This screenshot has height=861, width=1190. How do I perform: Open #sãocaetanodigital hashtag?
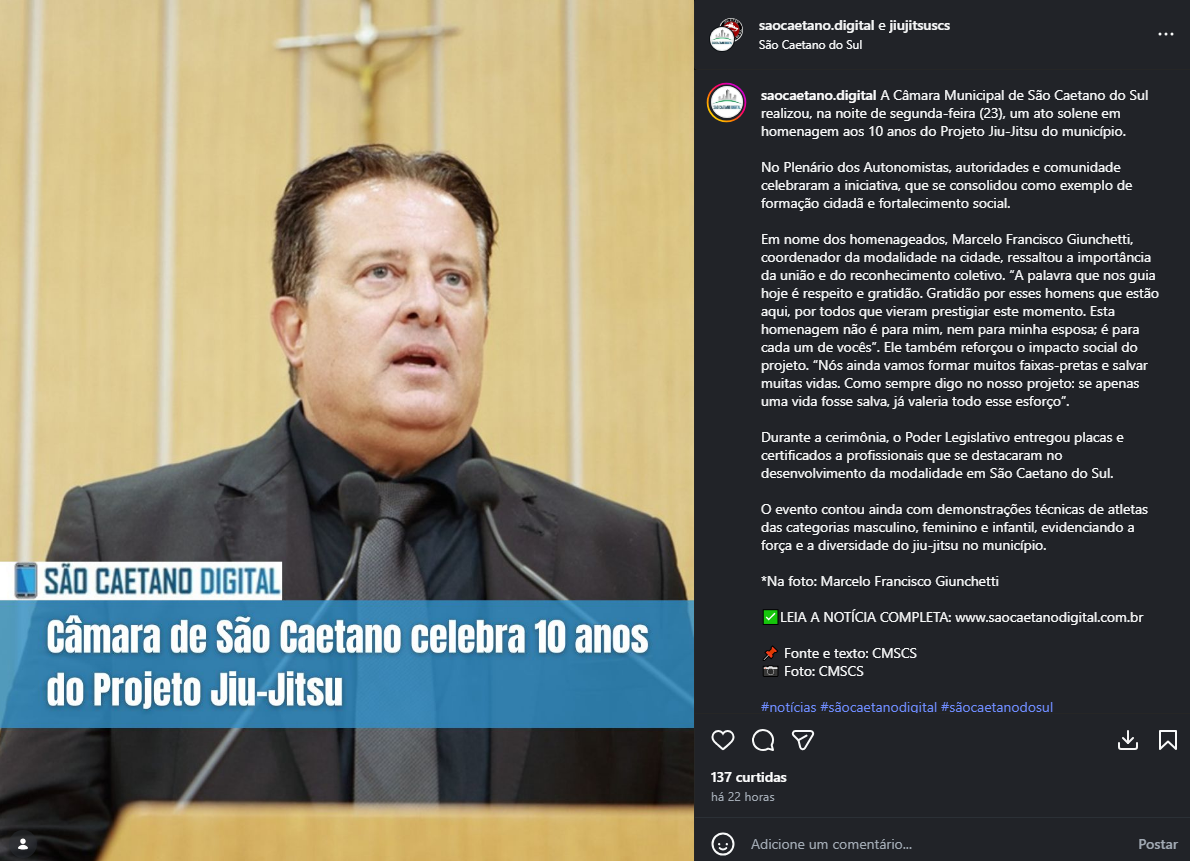click(x=878, y=707)
